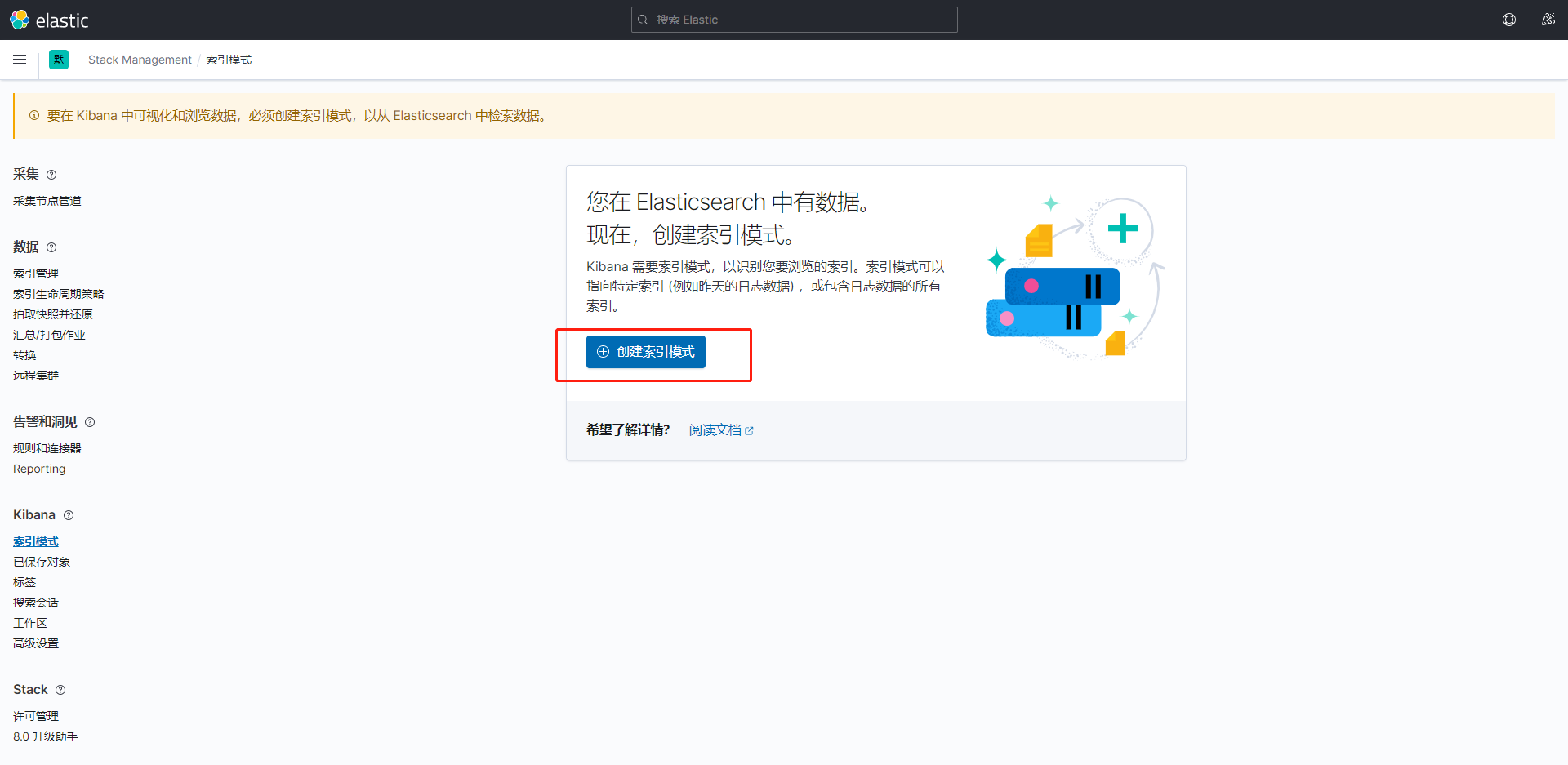The height and width of the screenshot is (765, 1568).
Task: Click the 希望了解详情? text
Action: (628, 430)
